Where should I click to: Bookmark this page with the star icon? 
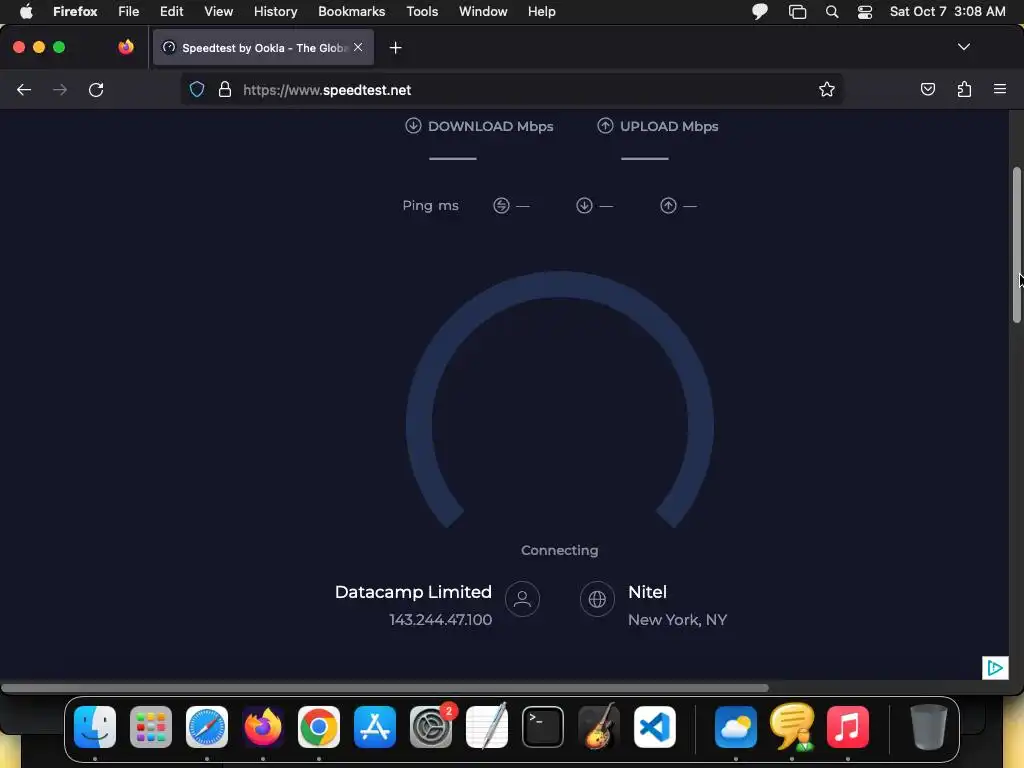827,89
